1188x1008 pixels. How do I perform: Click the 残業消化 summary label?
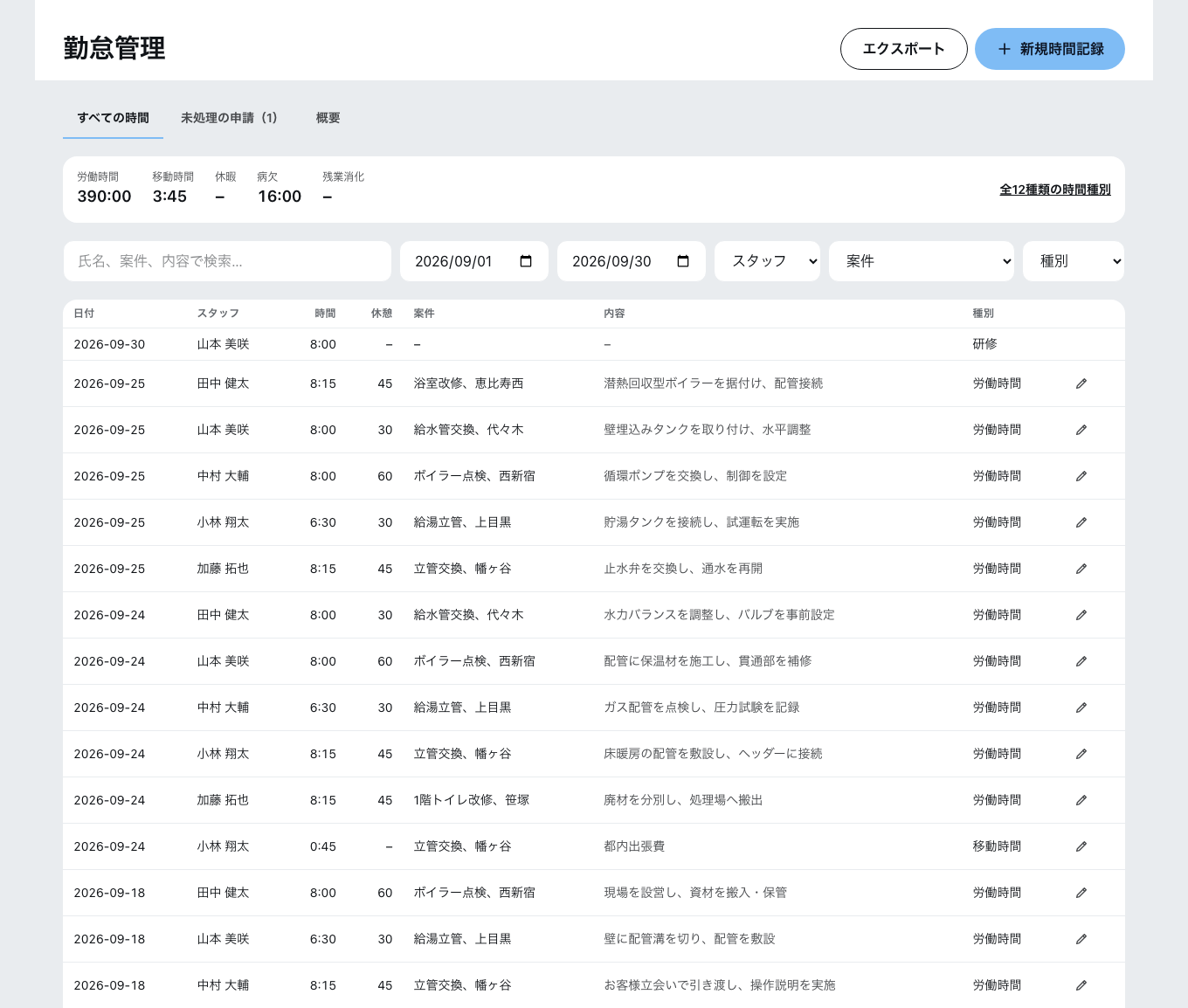pyautogui.click(x=343, y=176)
